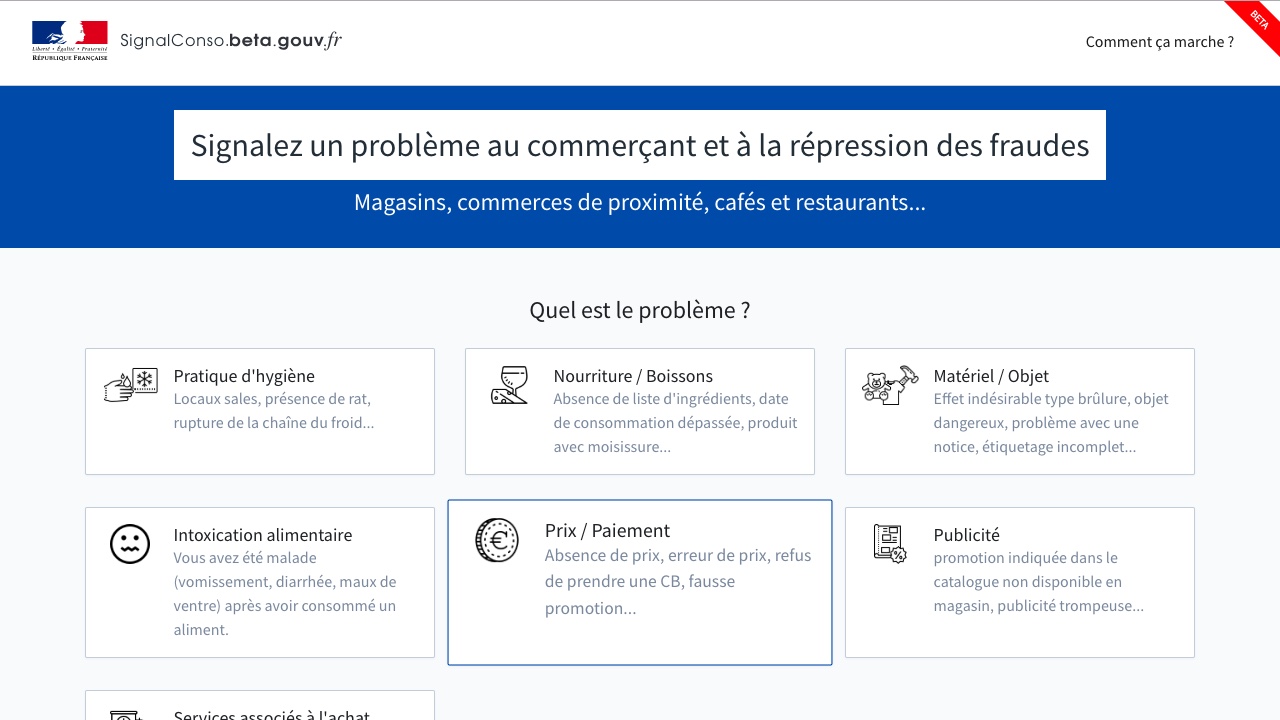Screen dimensions: 1280x720
Task: Choose the Prix / Paiement category
Action: tap(640, 582)
